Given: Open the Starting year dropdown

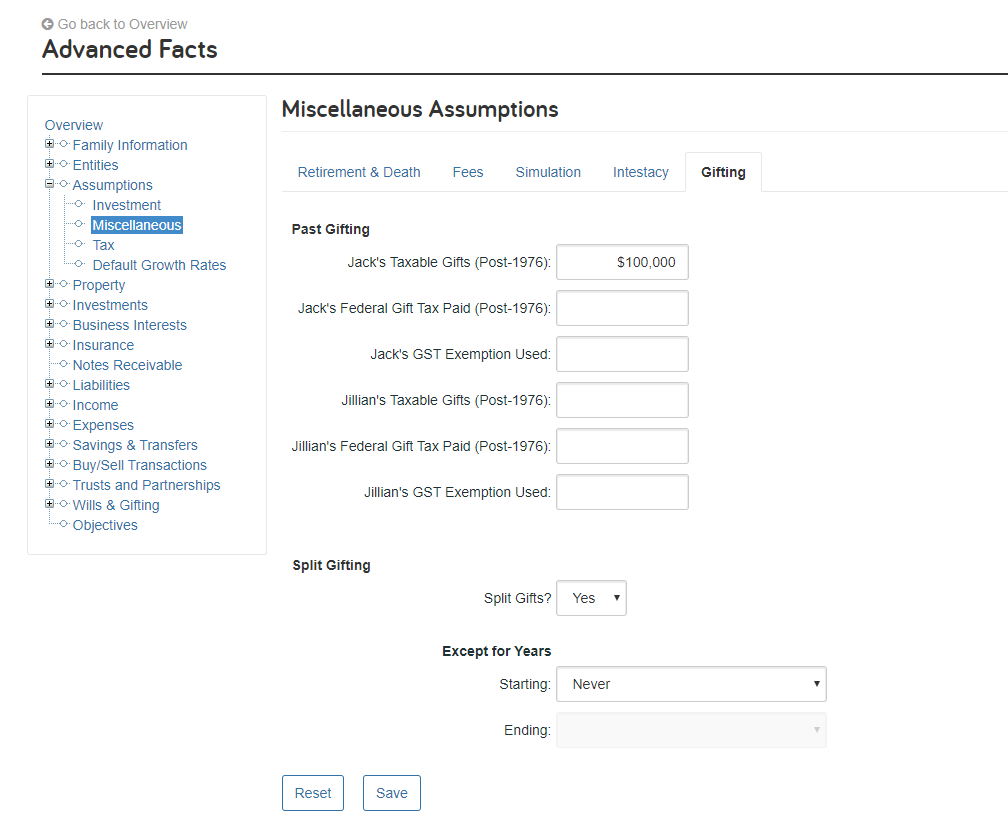Looking at the screenshot, I should (691, 684).
